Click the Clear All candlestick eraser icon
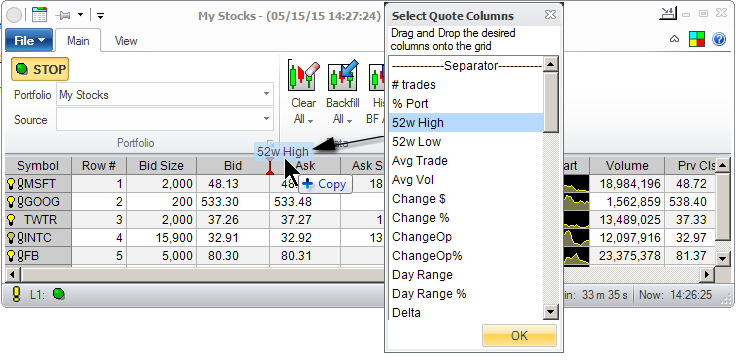Screen dimensions: 742x363 pyautogui.click(x=303, y=76)
